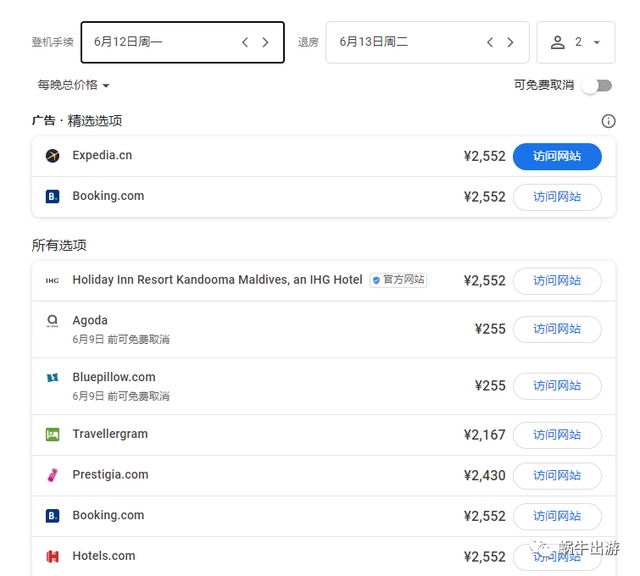Click the Prestigia.com name text
The height and width of the screenshot is (576, 640).
[x=110, y=474]
